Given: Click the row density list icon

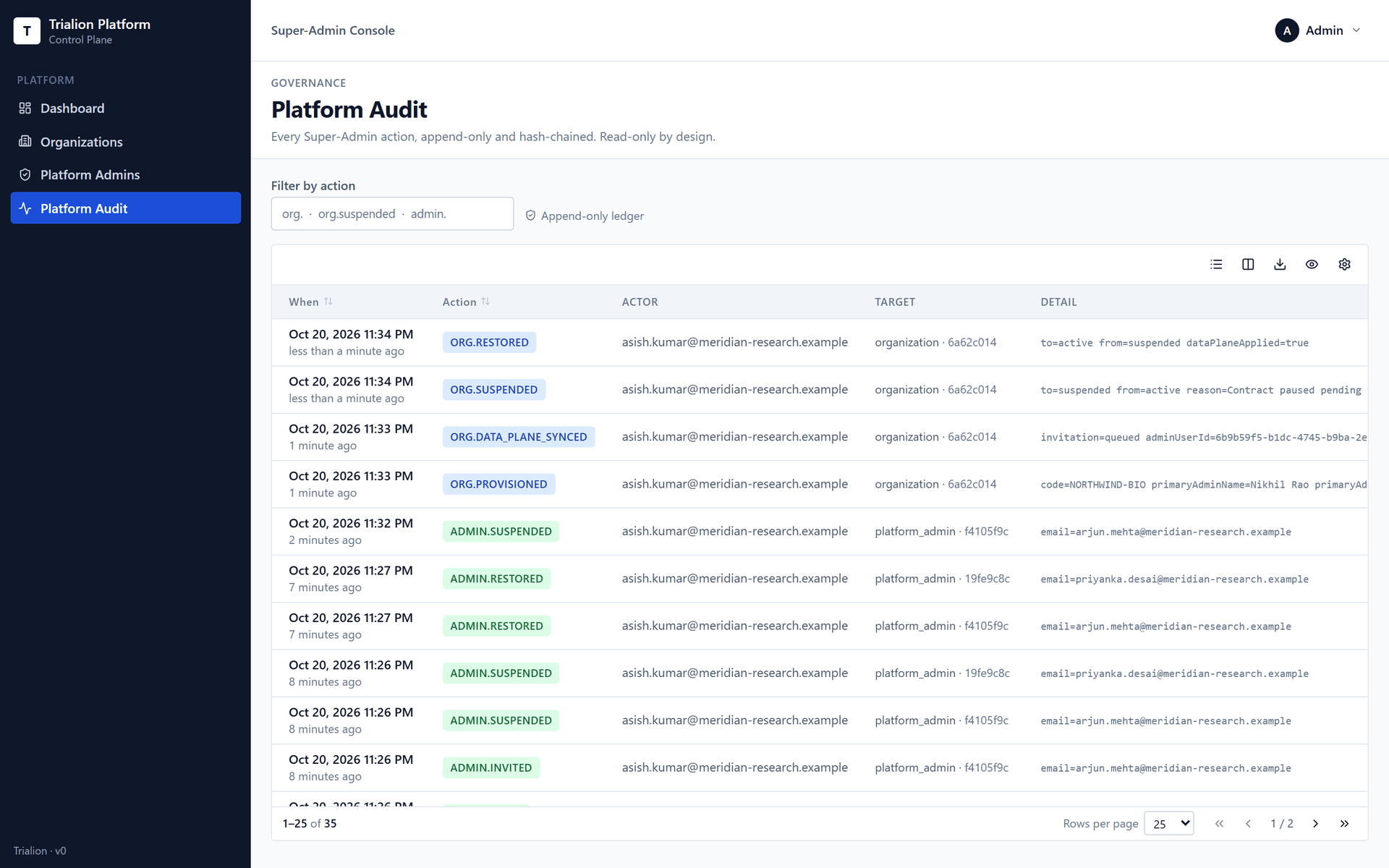Looking at the screenshot, I should pyautogui.click(x=1216, y=265).
